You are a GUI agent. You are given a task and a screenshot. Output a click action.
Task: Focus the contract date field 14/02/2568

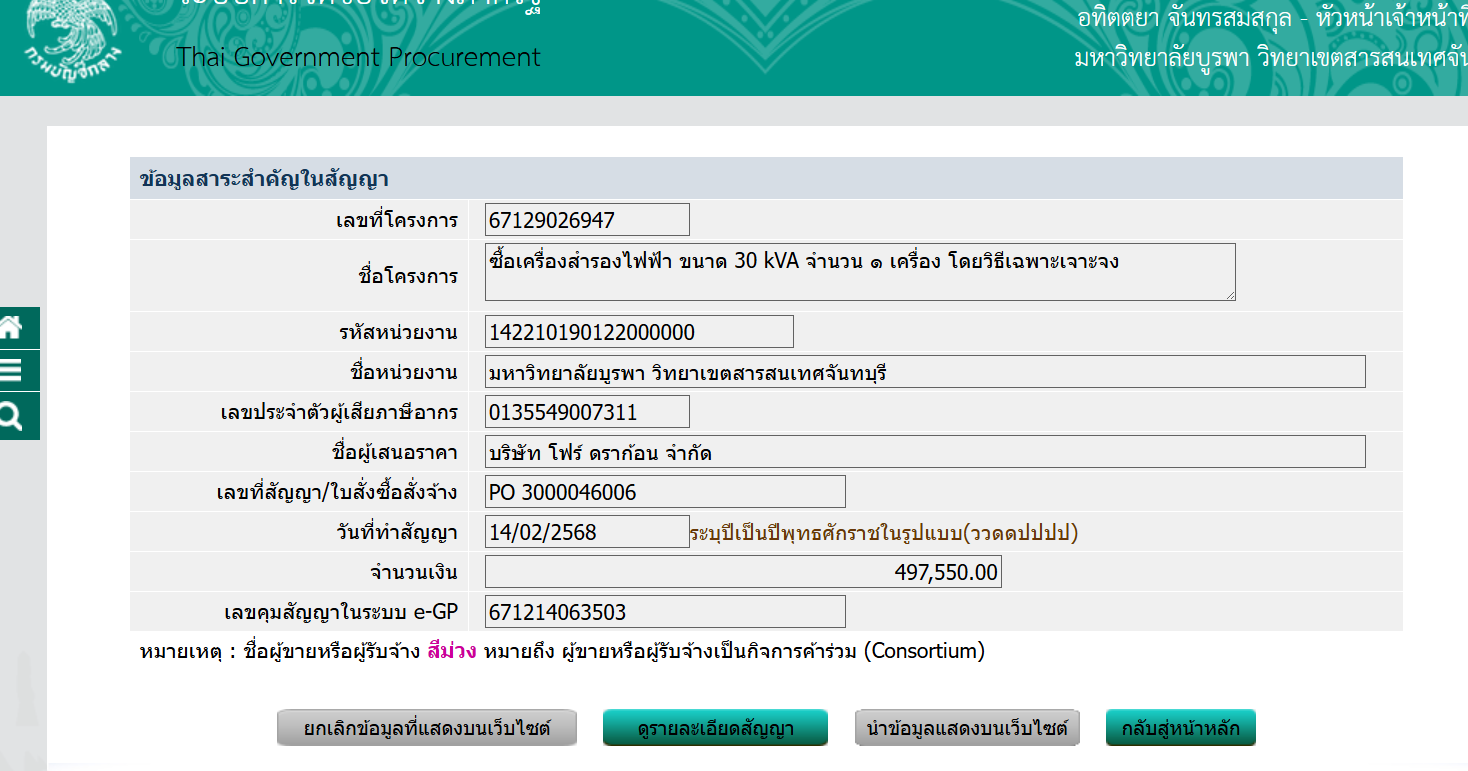pos(587,532)
